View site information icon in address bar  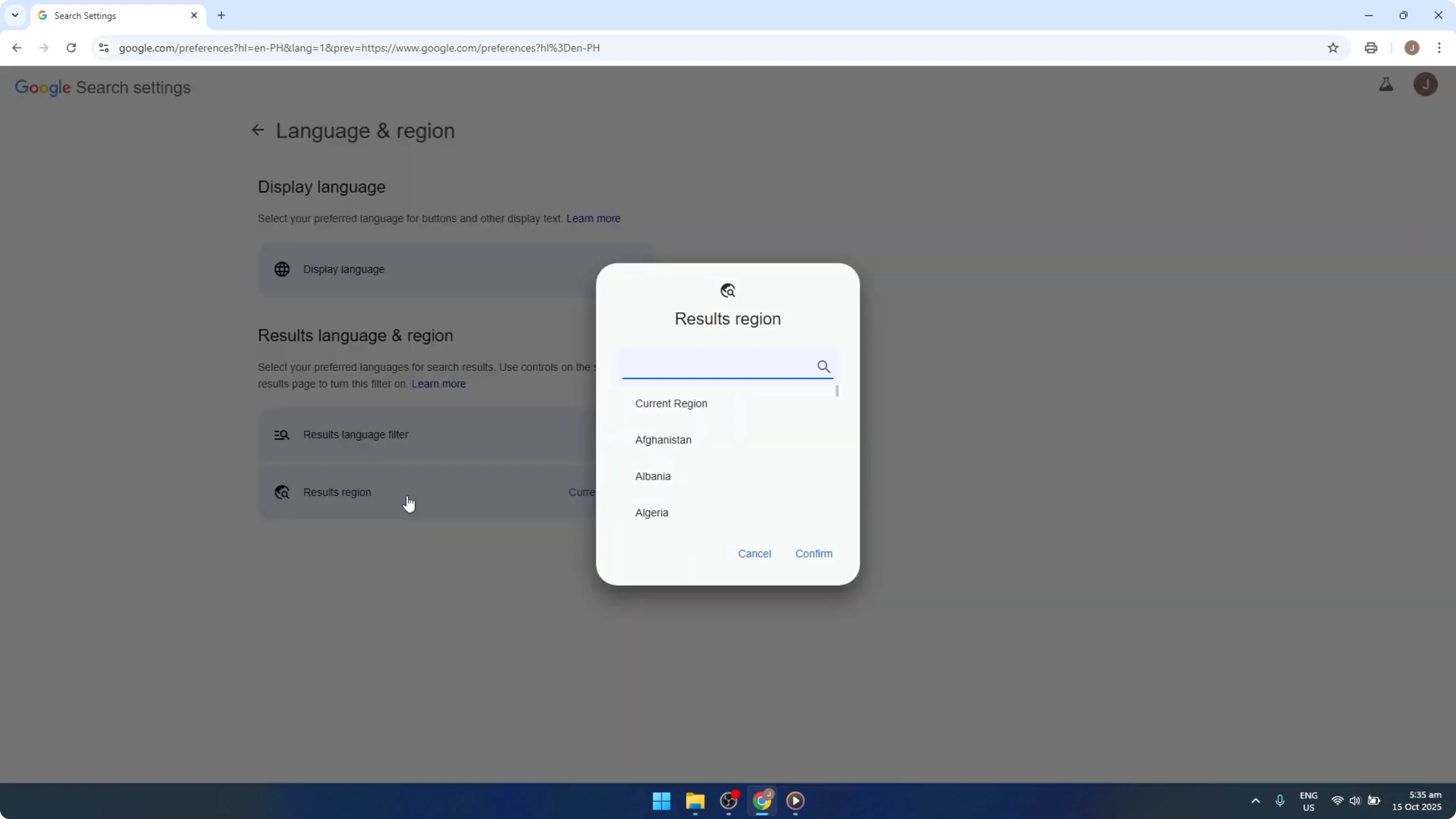click(x=103, y=48)
